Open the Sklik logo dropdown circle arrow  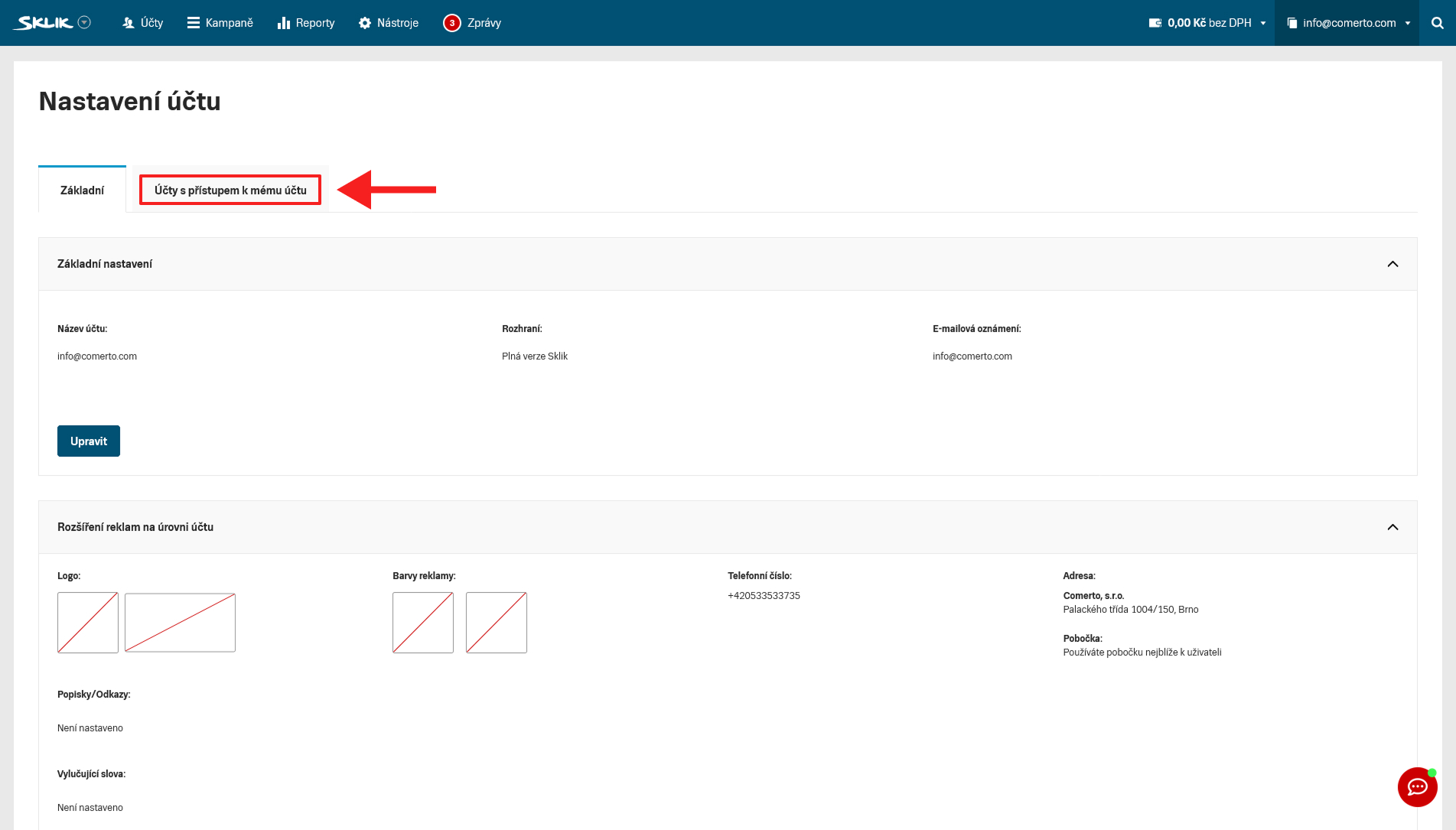85,23
